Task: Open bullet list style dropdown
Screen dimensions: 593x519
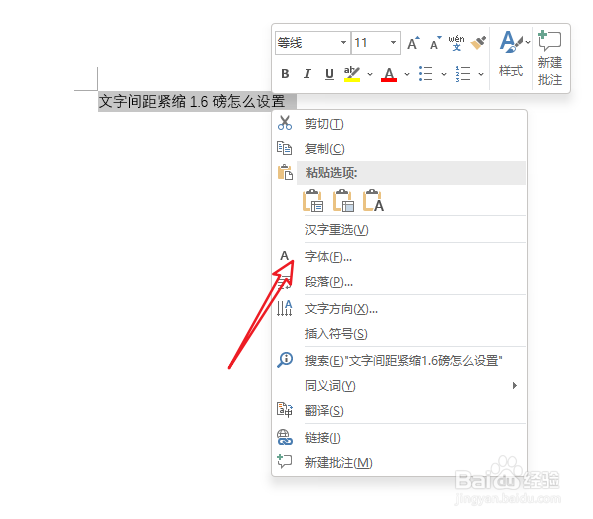Action: coord(444,74)
